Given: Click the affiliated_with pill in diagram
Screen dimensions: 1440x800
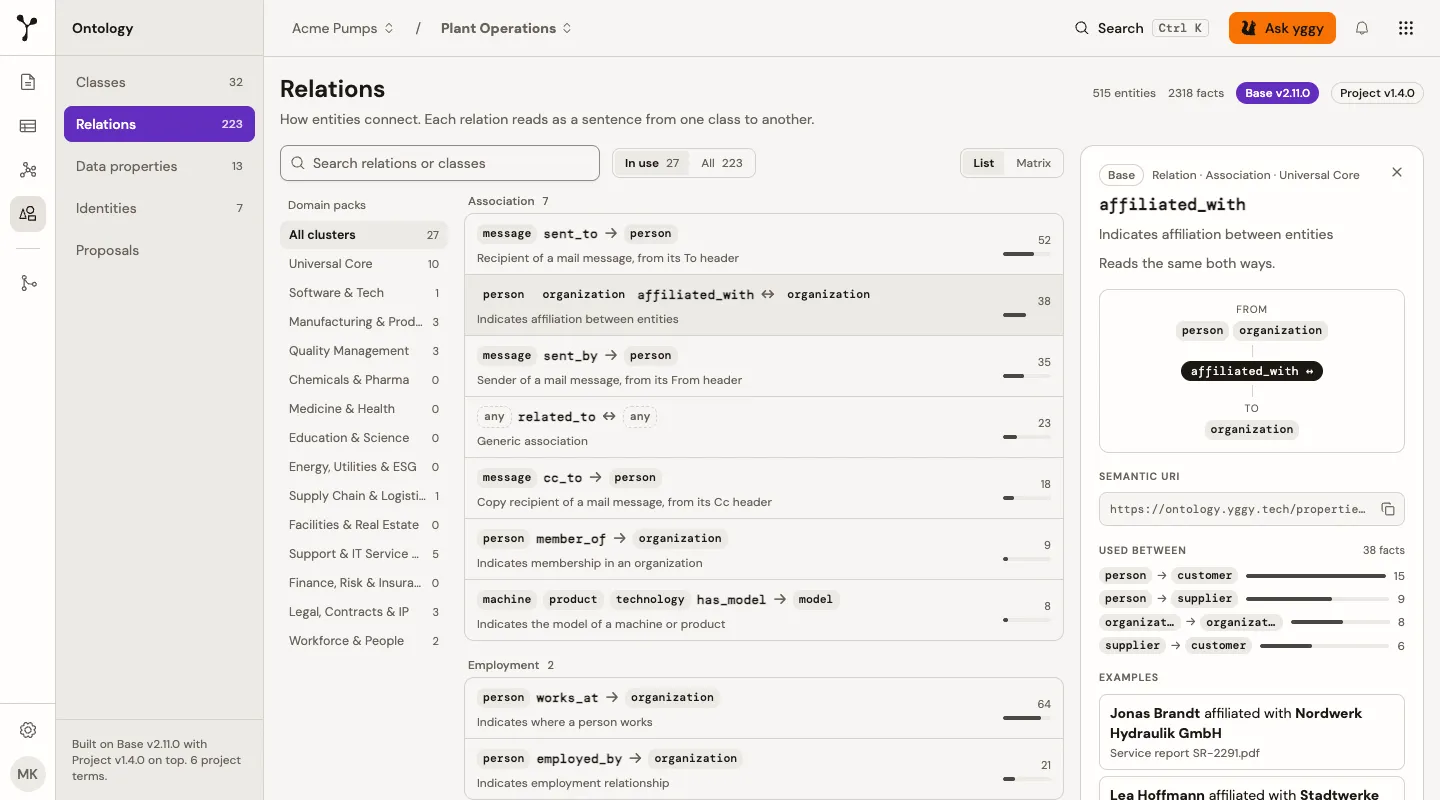Looking at the screenshot, I should (1252, 371).
